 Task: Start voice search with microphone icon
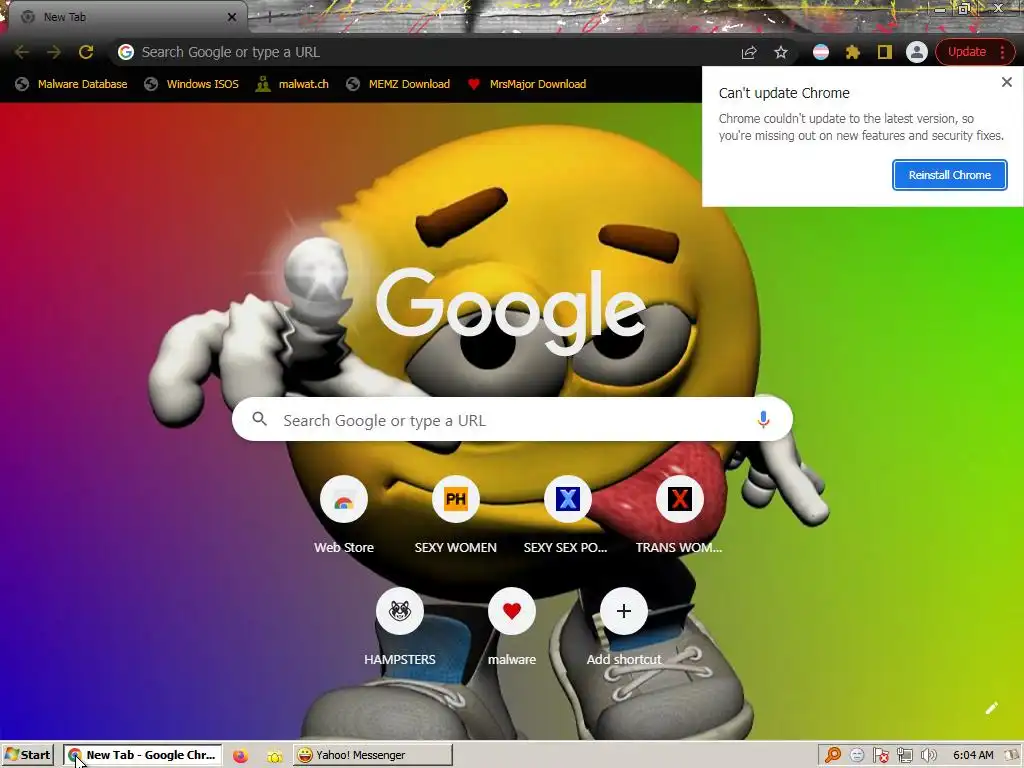click(763, 420)
